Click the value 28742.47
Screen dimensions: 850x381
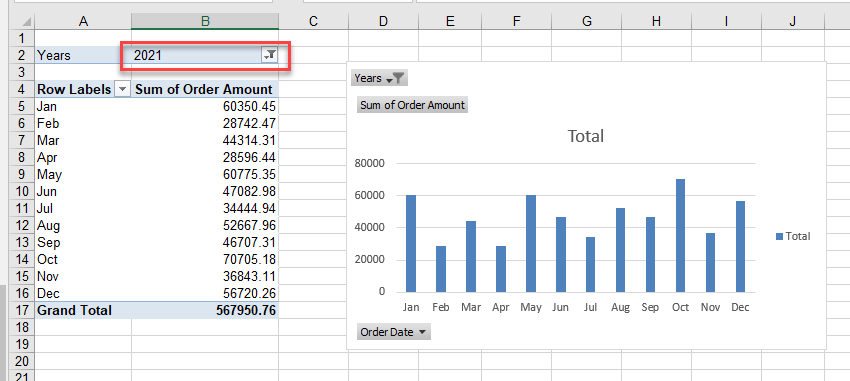pos(249,123)
